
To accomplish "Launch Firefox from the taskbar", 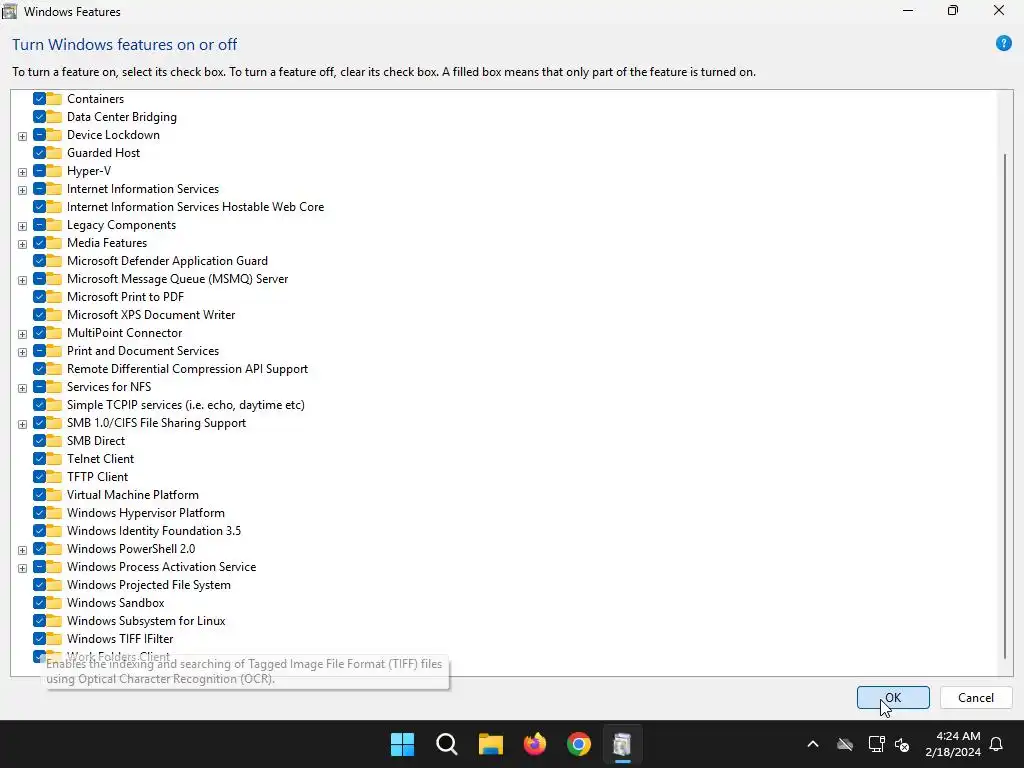I will [535, 744].
